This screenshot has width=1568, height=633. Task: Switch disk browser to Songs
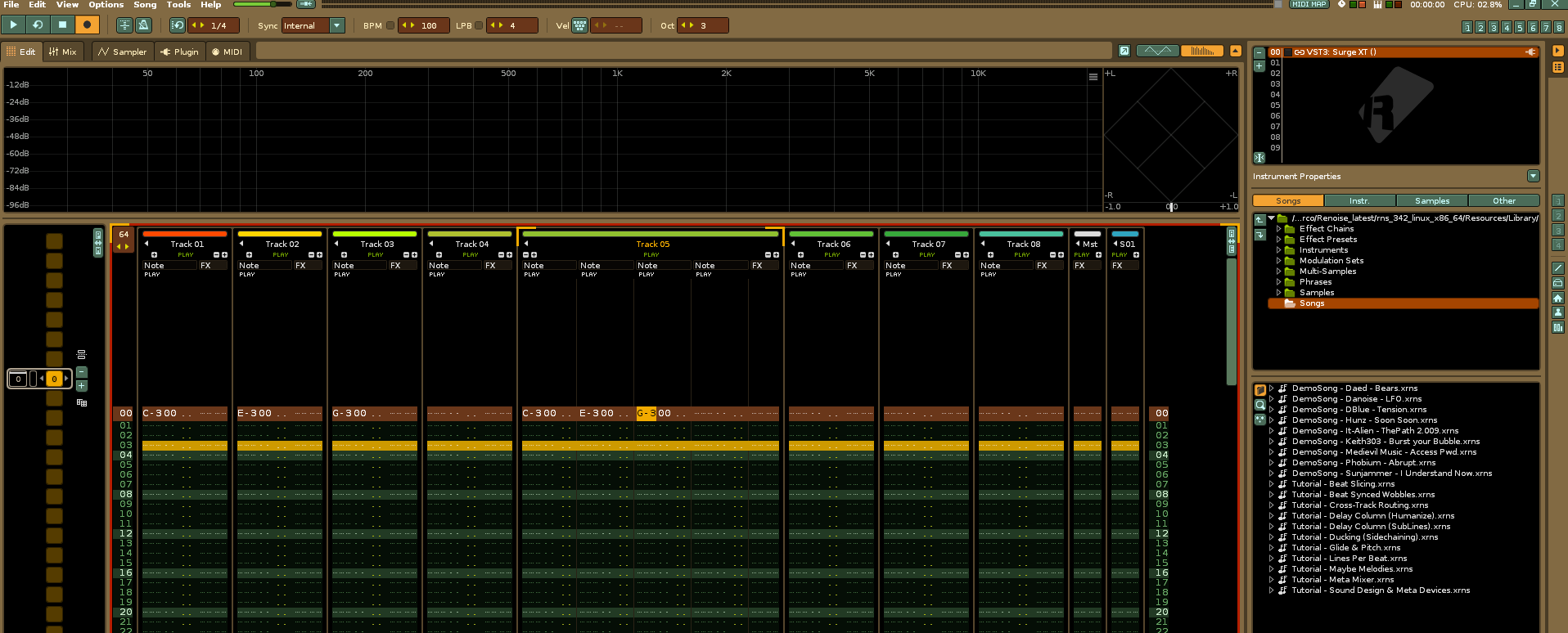[1288, 200]
